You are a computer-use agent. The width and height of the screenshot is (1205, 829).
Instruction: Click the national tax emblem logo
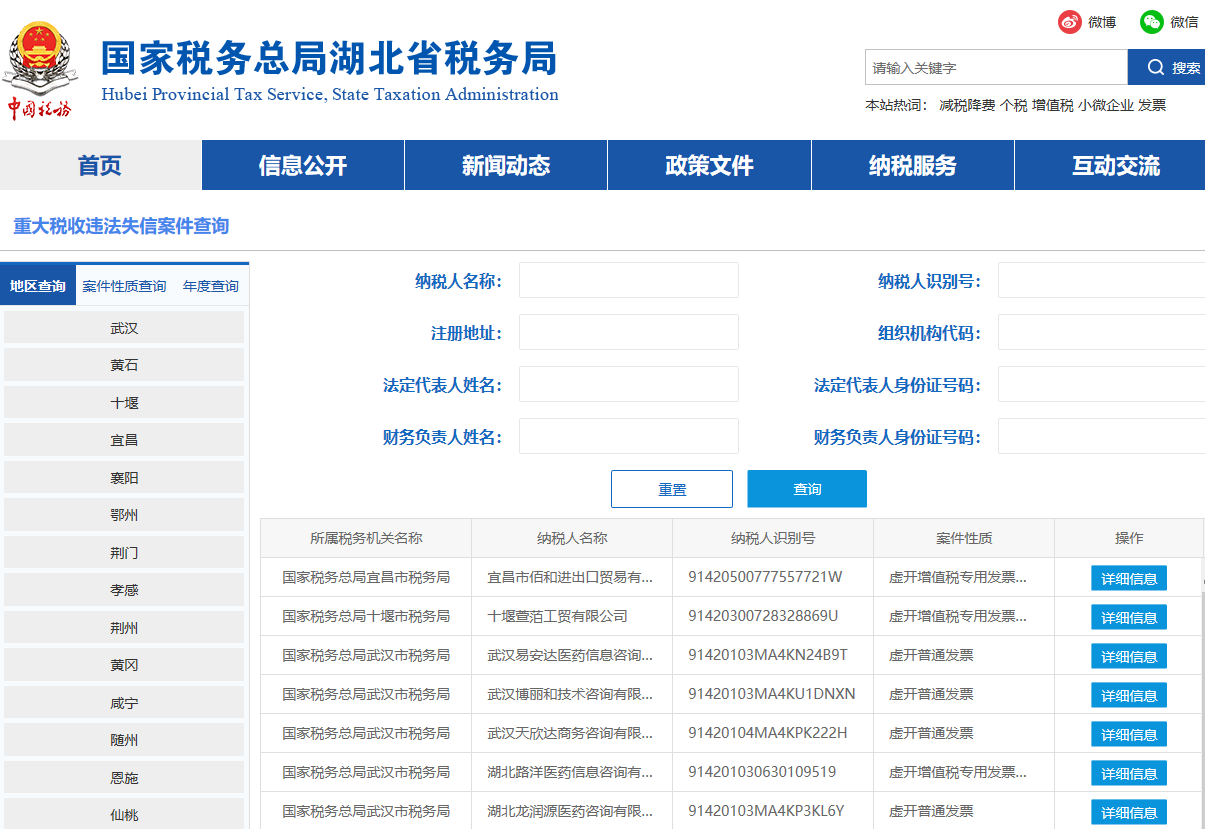click(x=38, y=58)
